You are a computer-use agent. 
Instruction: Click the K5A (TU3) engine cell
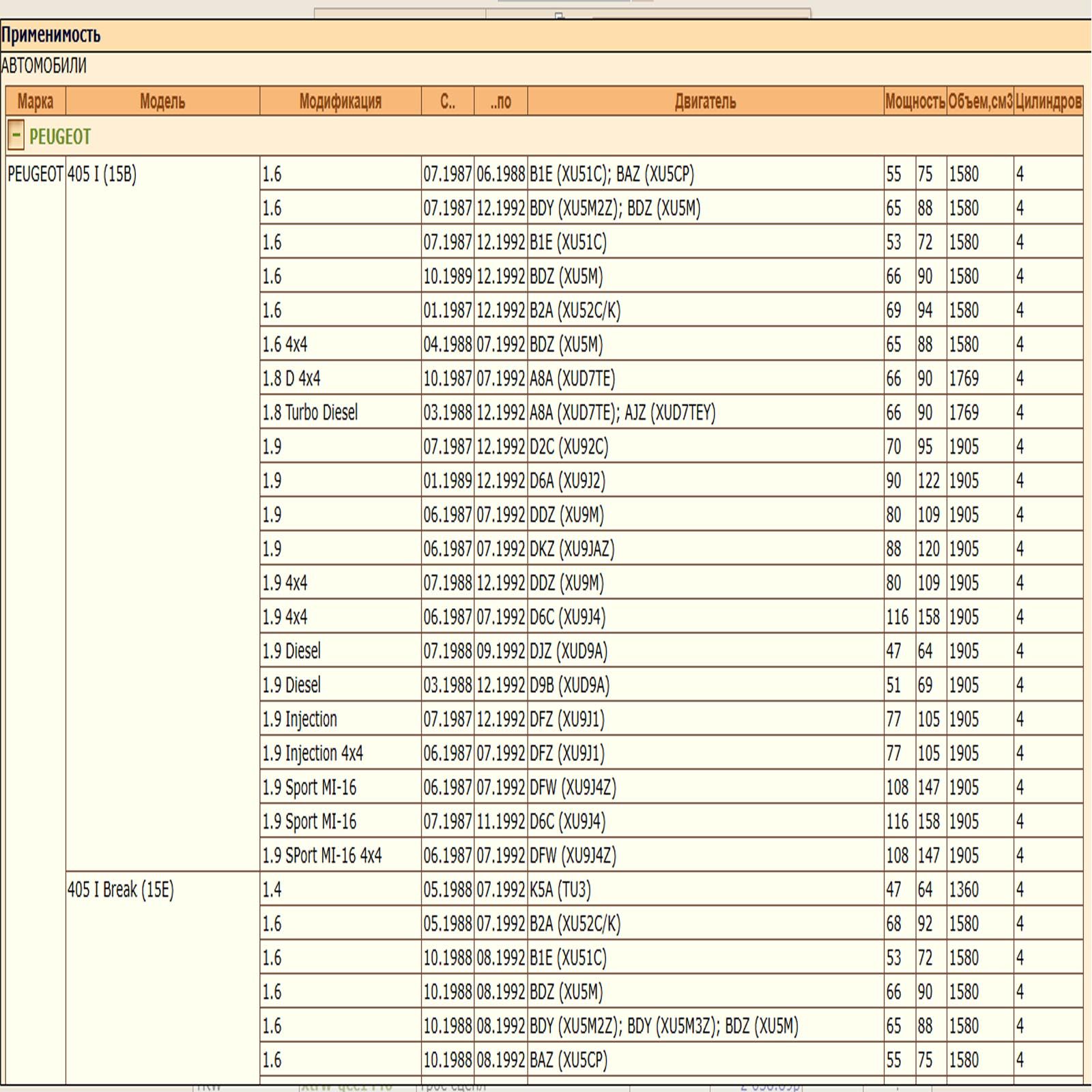tap(560, 890)
